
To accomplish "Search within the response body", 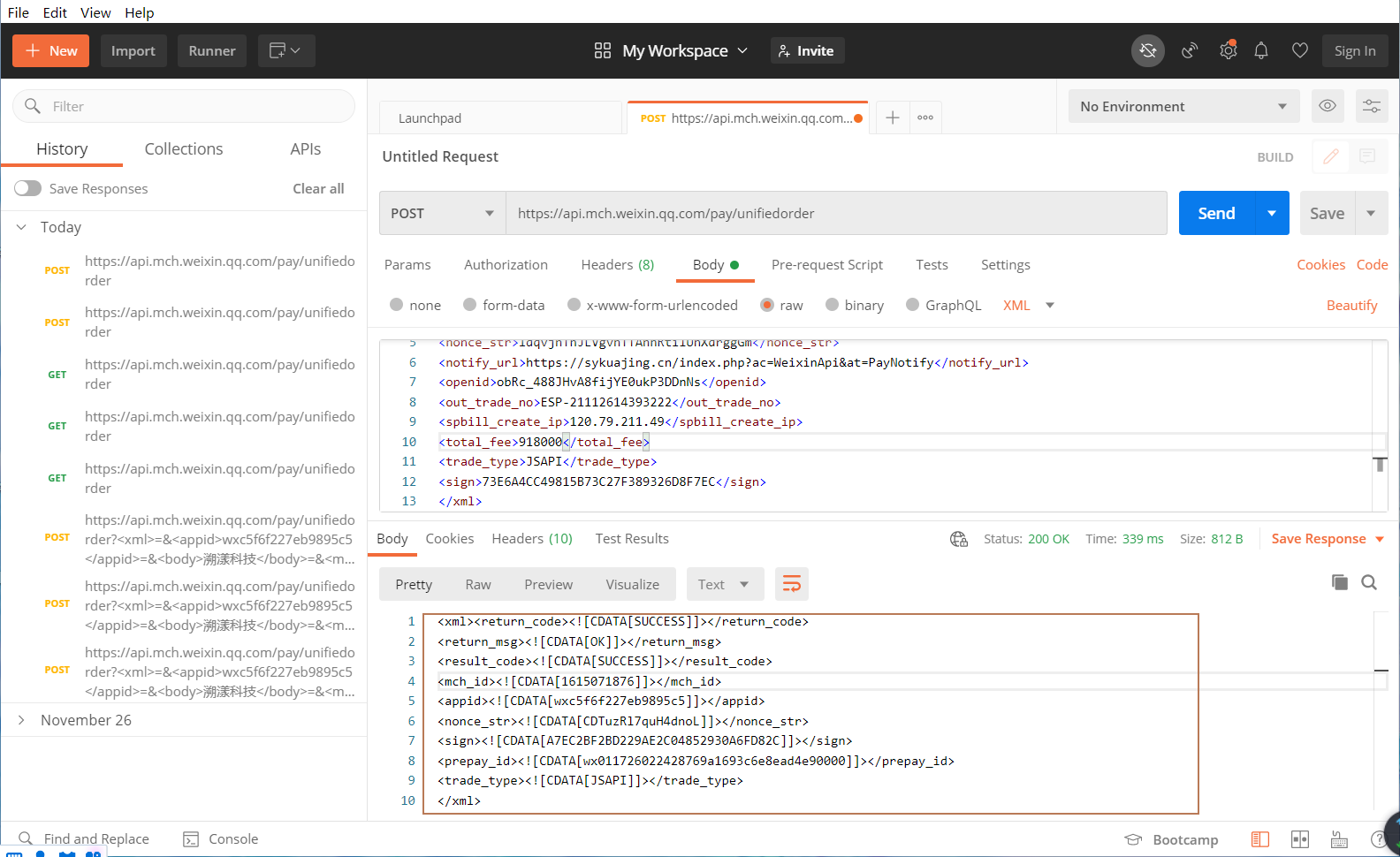I will 1369,582.
